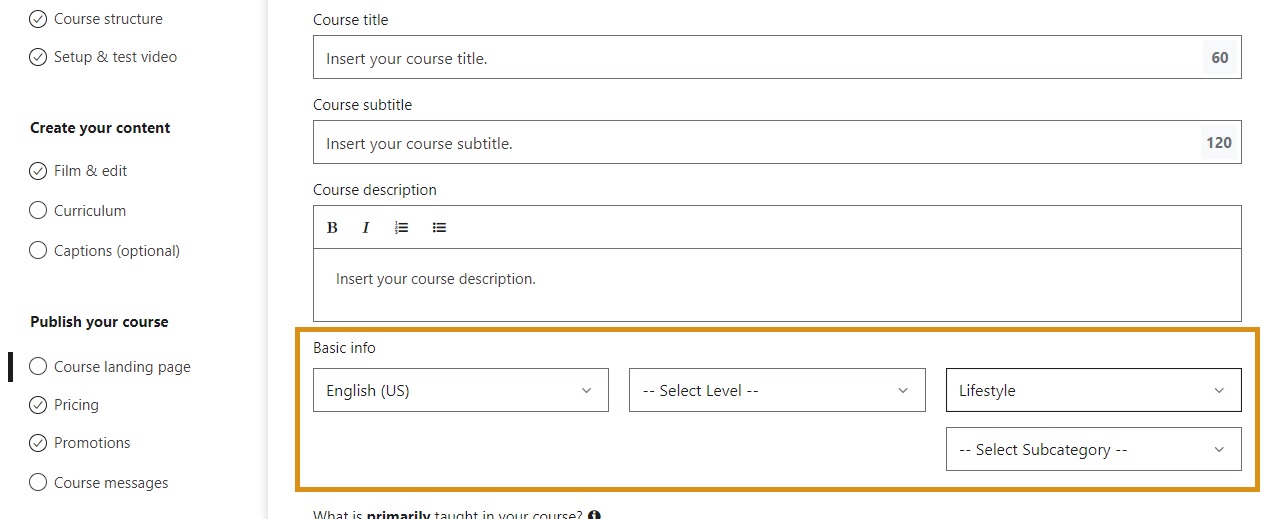
Task: Insert numbered list in course description
Action: pos(401,228)
